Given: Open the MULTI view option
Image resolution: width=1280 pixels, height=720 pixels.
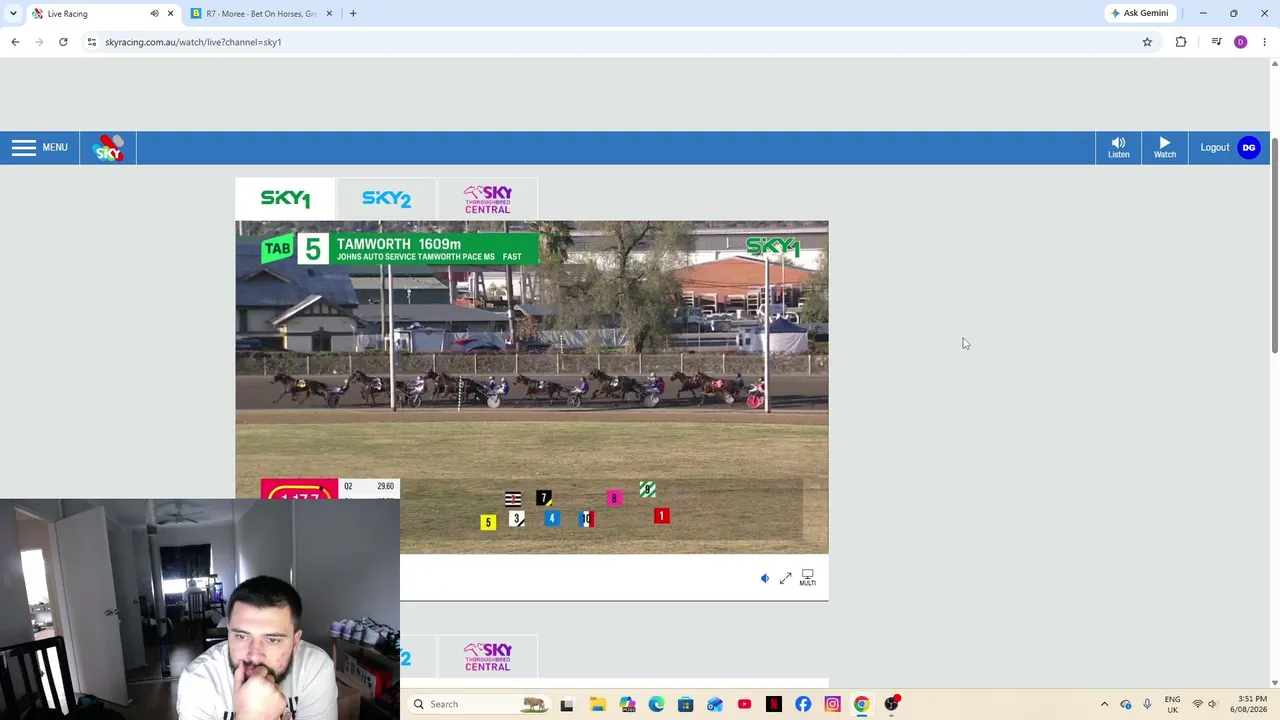Looking at the screenshot, I should pyautogui.click(x=807, y=578).
